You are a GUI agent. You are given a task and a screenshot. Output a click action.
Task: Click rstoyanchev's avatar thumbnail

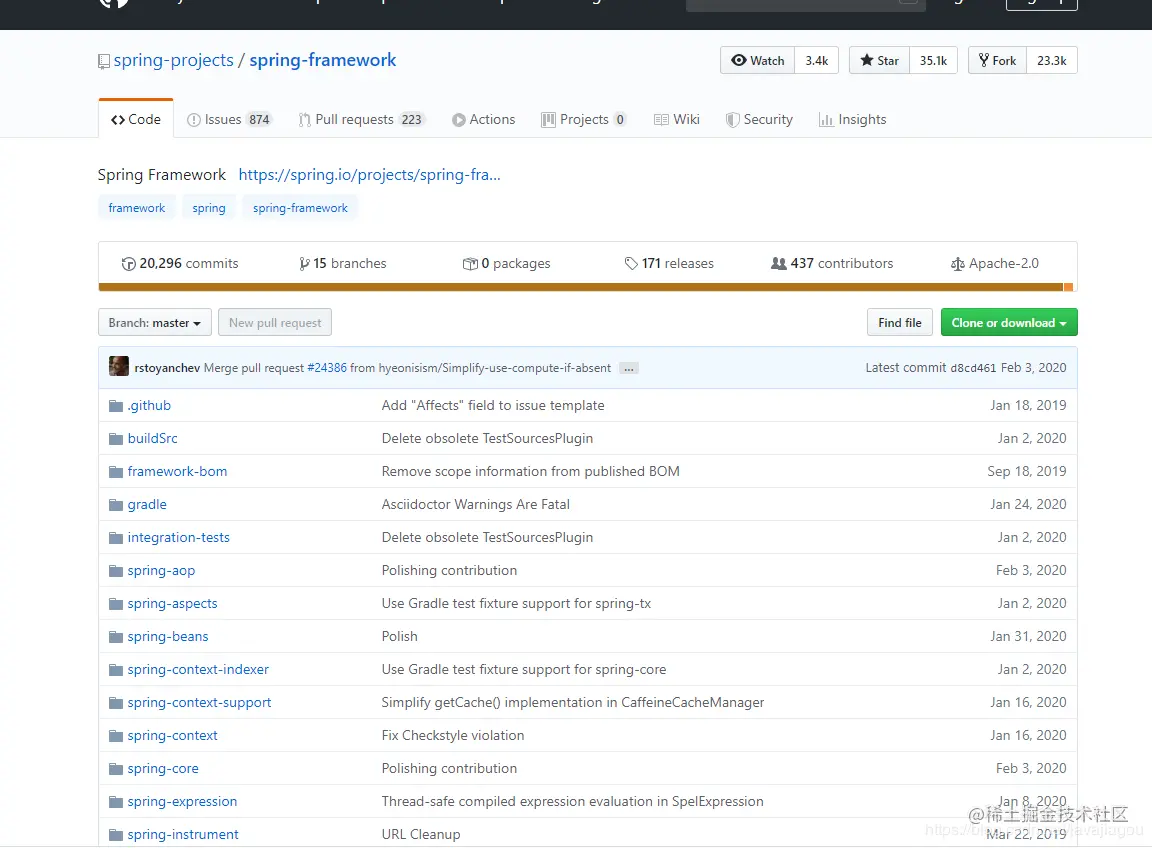(x=119, y=366)
